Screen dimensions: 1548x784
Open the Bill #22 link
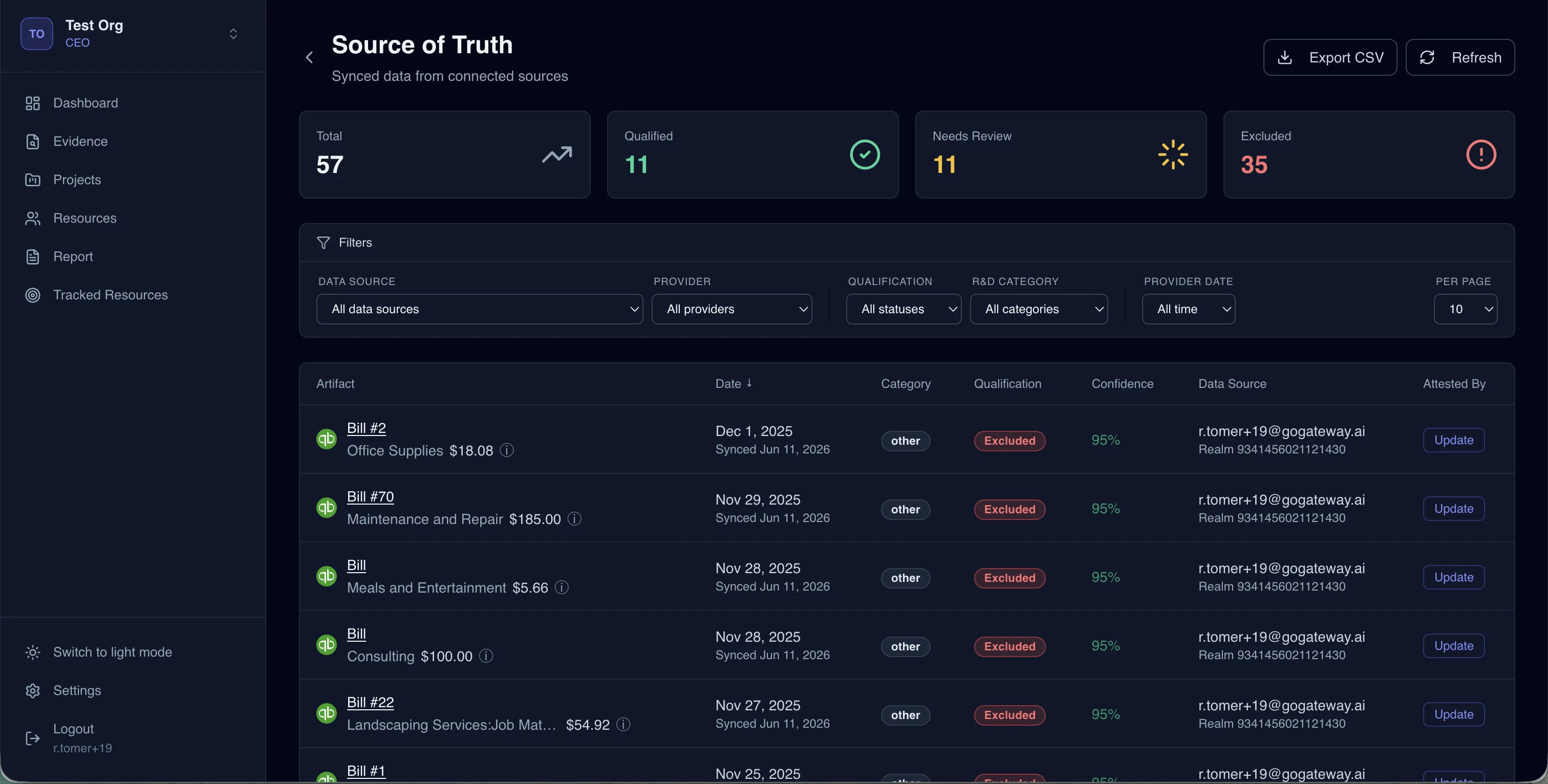click(x=370, y=702)
